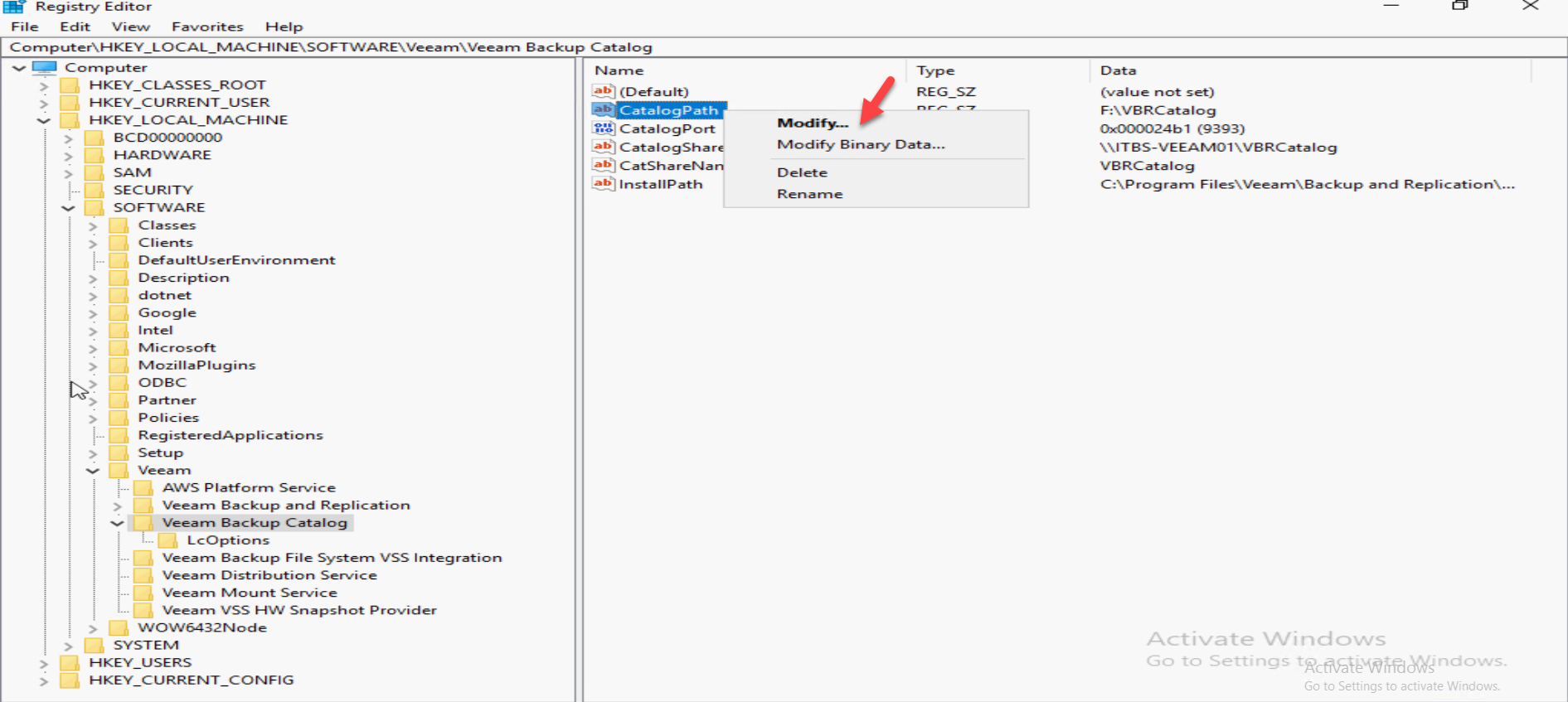Click the HKEY_CURRENT_USER folder icon

pyautogui.click(x=70, y=102)
